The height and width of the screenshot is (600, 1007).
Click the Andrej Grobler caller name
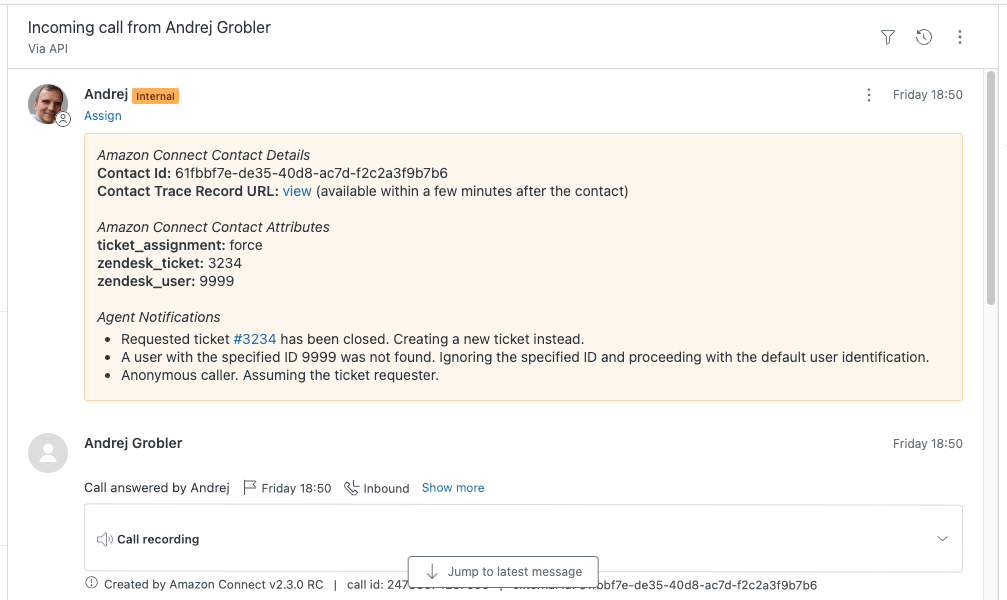(133, 443)
